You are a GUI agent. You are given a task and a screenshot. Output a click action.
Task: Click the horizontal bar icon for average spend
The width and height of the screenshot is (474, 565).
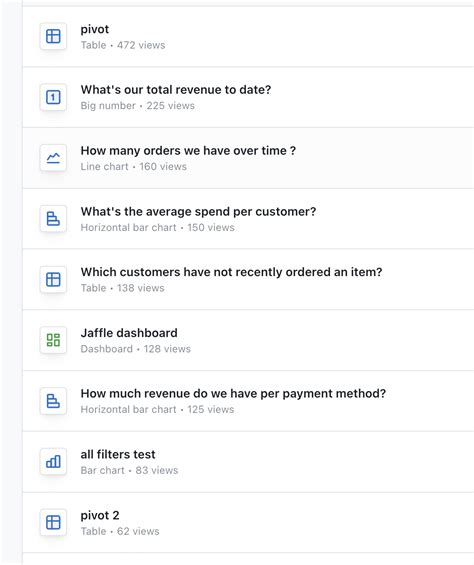point(53,219)
